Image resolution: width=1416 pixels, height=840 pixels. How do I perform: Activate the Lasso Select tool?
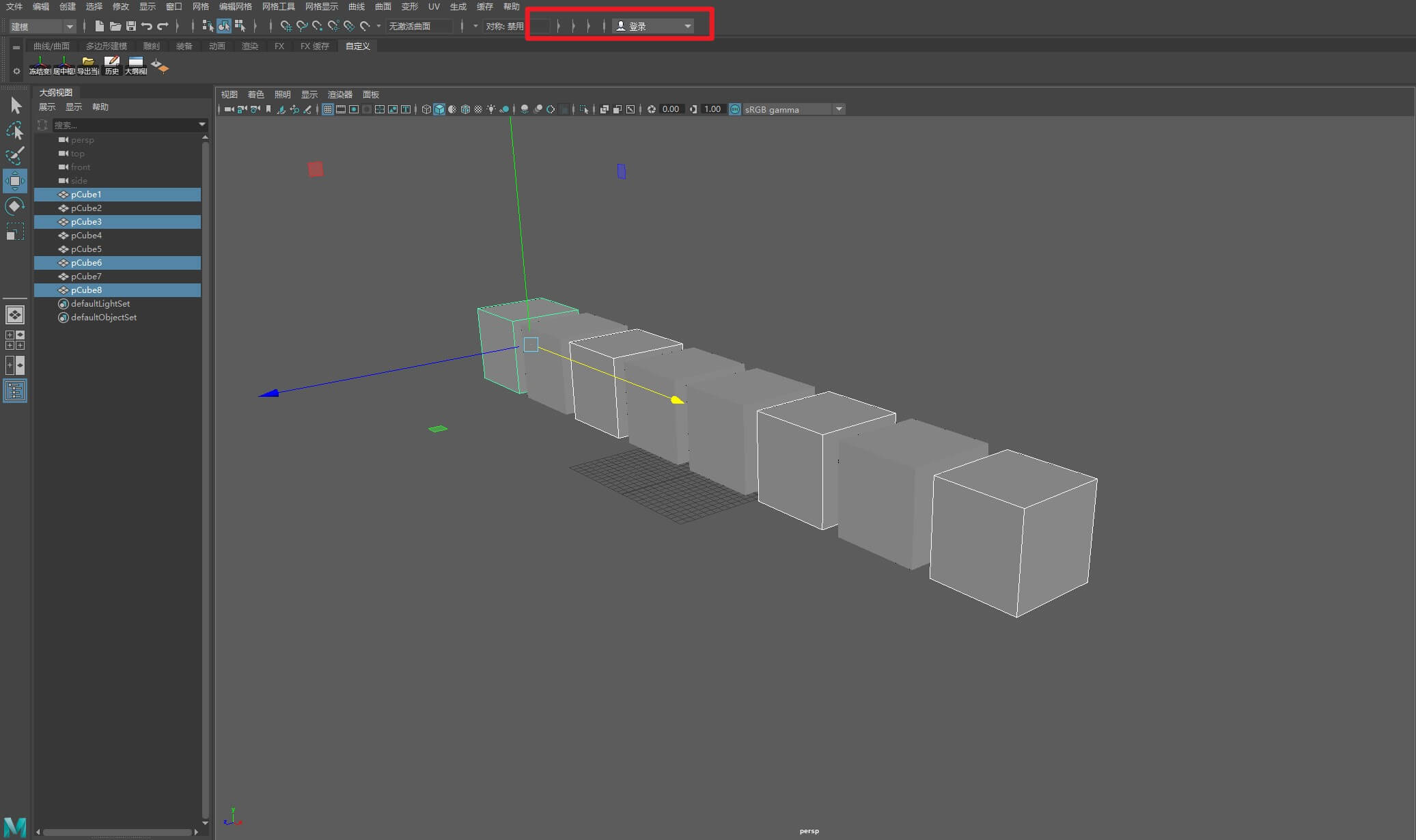(15, 130)
